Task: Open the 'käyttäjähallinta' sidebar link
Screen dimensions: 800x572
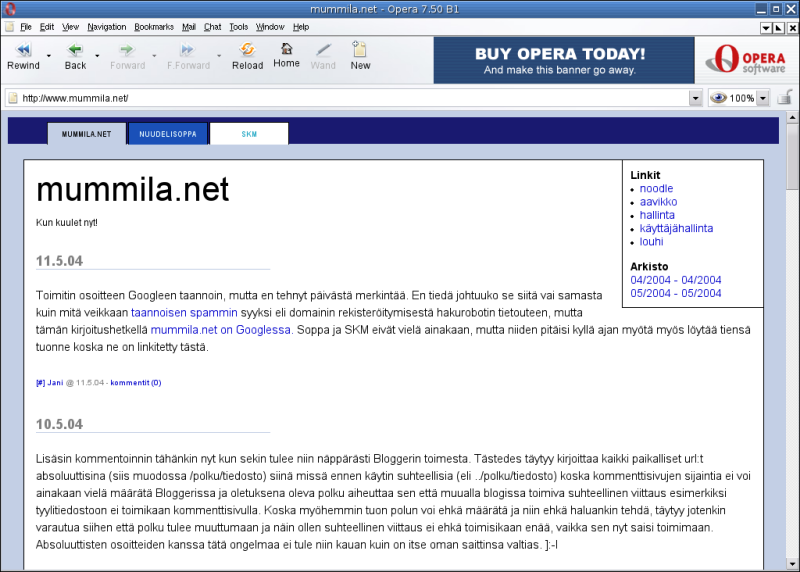Action: (676, 228)
